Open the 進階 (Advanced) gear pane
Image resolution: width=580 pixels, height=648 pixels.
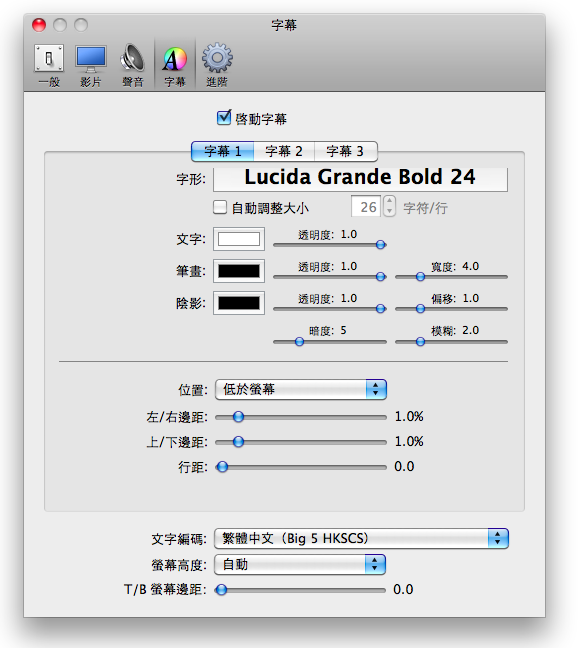217,65
